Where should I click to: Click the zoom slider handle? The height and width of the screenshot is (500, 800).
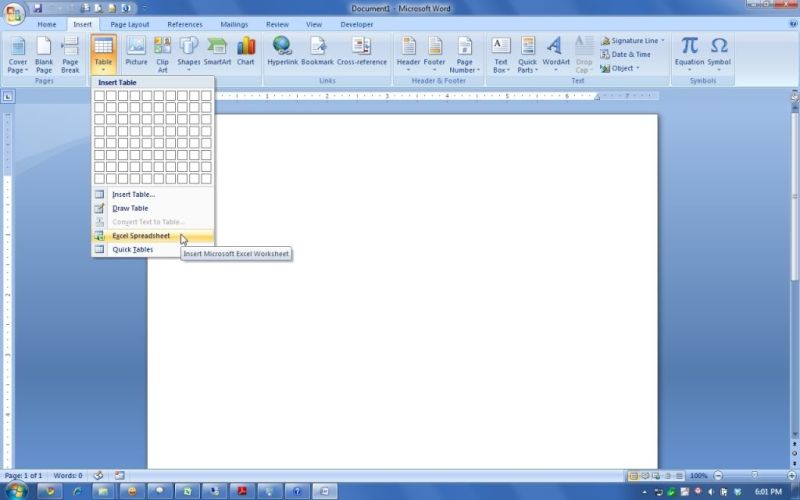(755, 476)
